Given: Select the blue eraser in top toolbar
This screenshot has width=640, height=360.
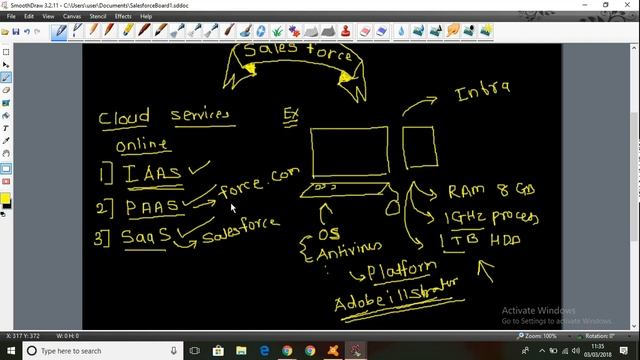Looking at the screenshot, I should [x=382, y=31].
